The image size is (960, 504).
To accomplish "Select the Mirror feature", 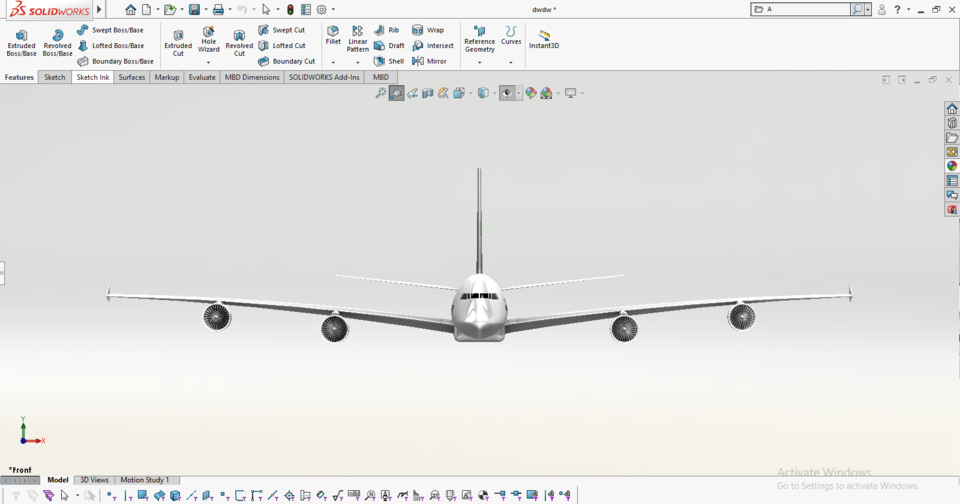I will pos(429,61).
